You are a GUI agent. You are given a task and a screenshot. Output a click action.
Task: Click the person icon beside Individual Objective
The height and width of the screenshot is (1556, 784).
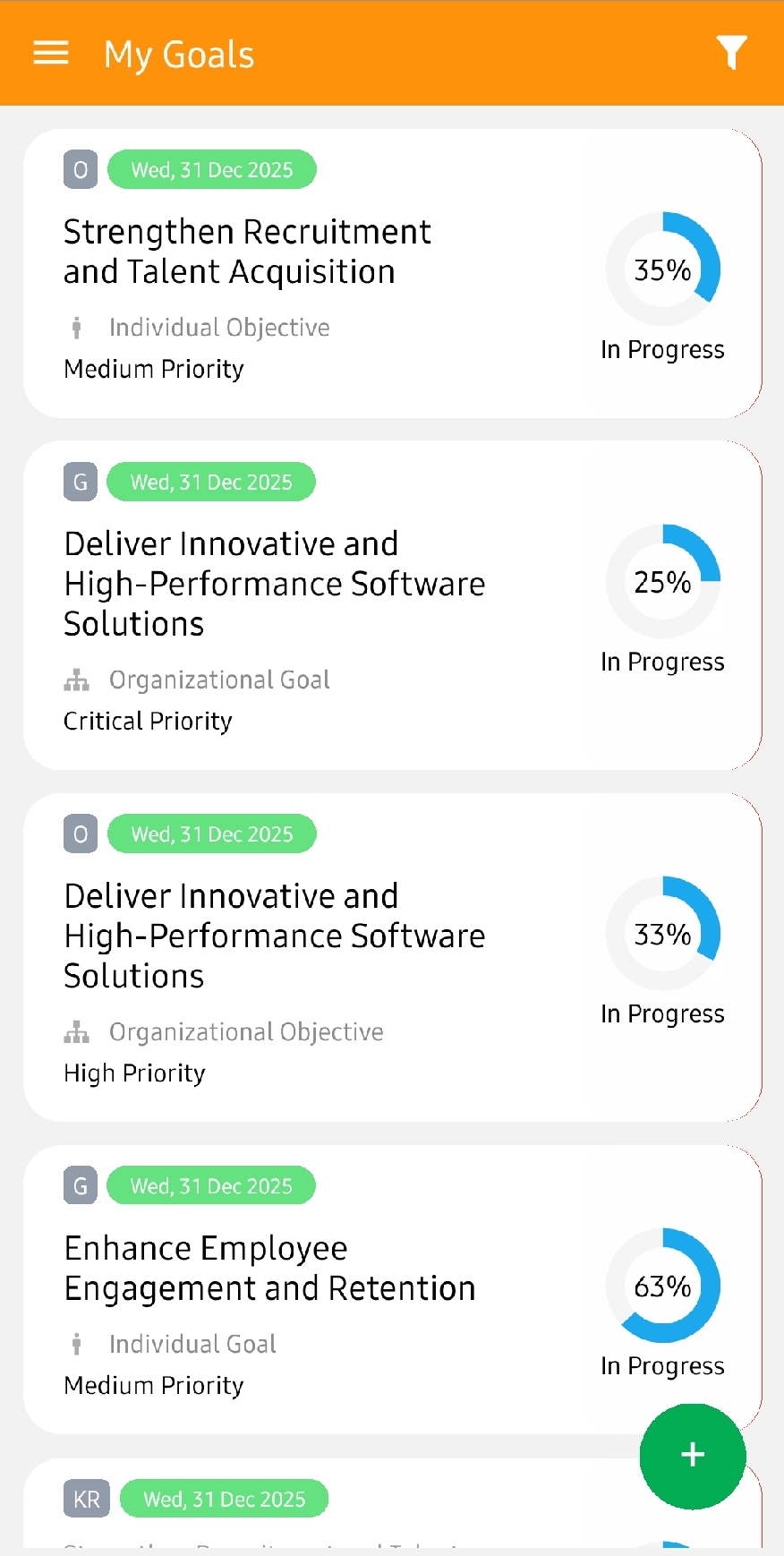[x=77, y=328]
